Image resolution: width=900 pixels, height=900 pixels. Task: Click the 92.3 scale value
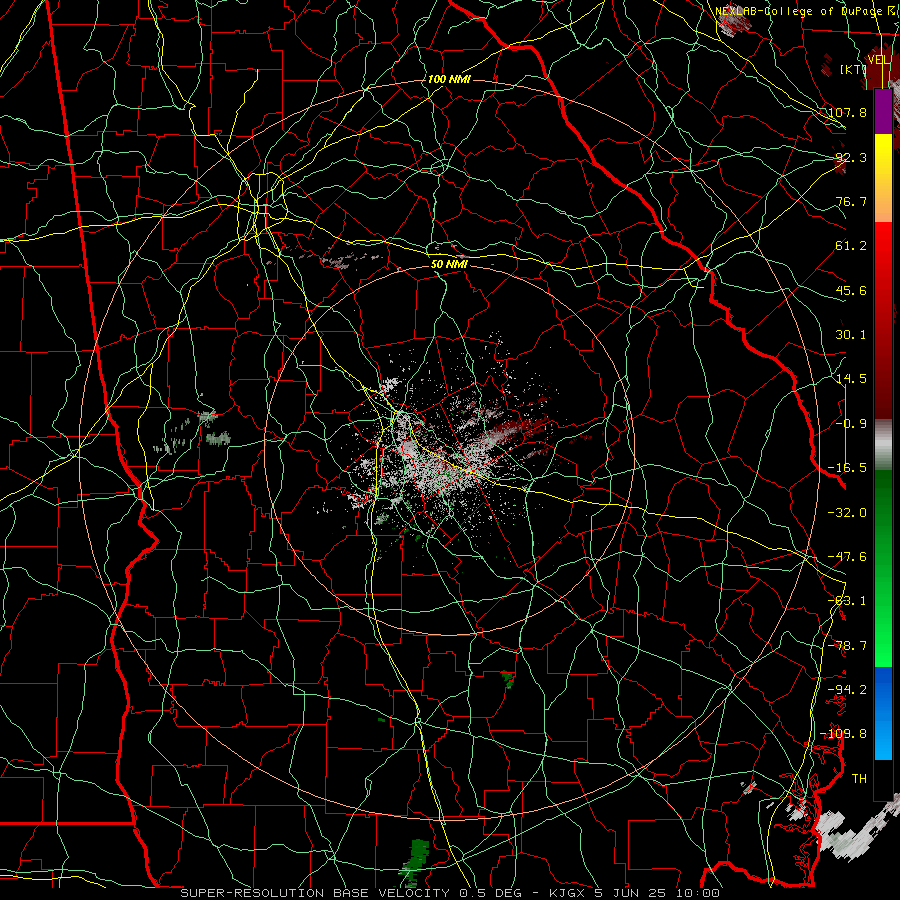click(x=851, y=157)
